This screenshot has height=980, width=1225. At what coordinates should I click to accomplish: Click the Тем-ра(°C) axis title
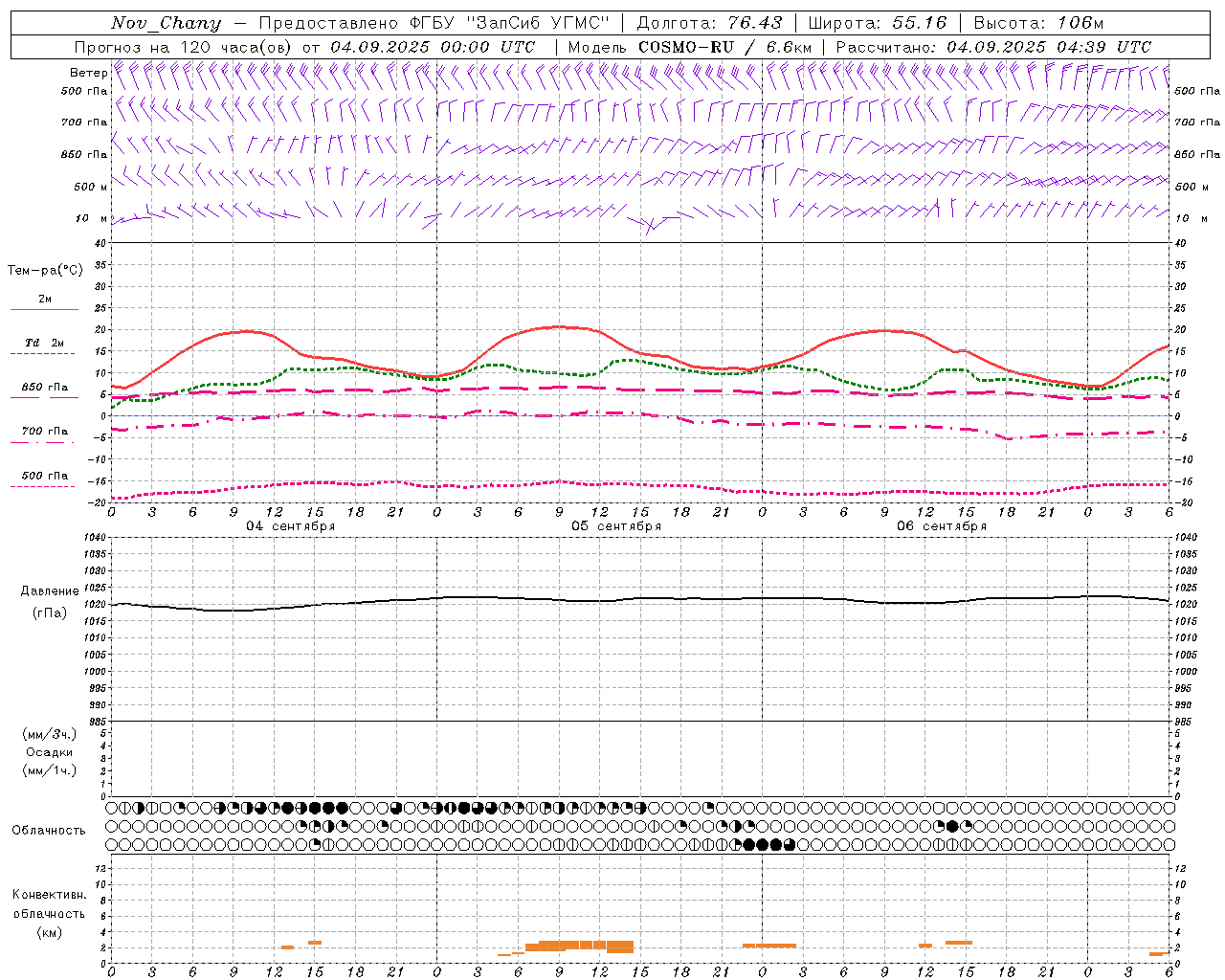[x=45, y=271]
